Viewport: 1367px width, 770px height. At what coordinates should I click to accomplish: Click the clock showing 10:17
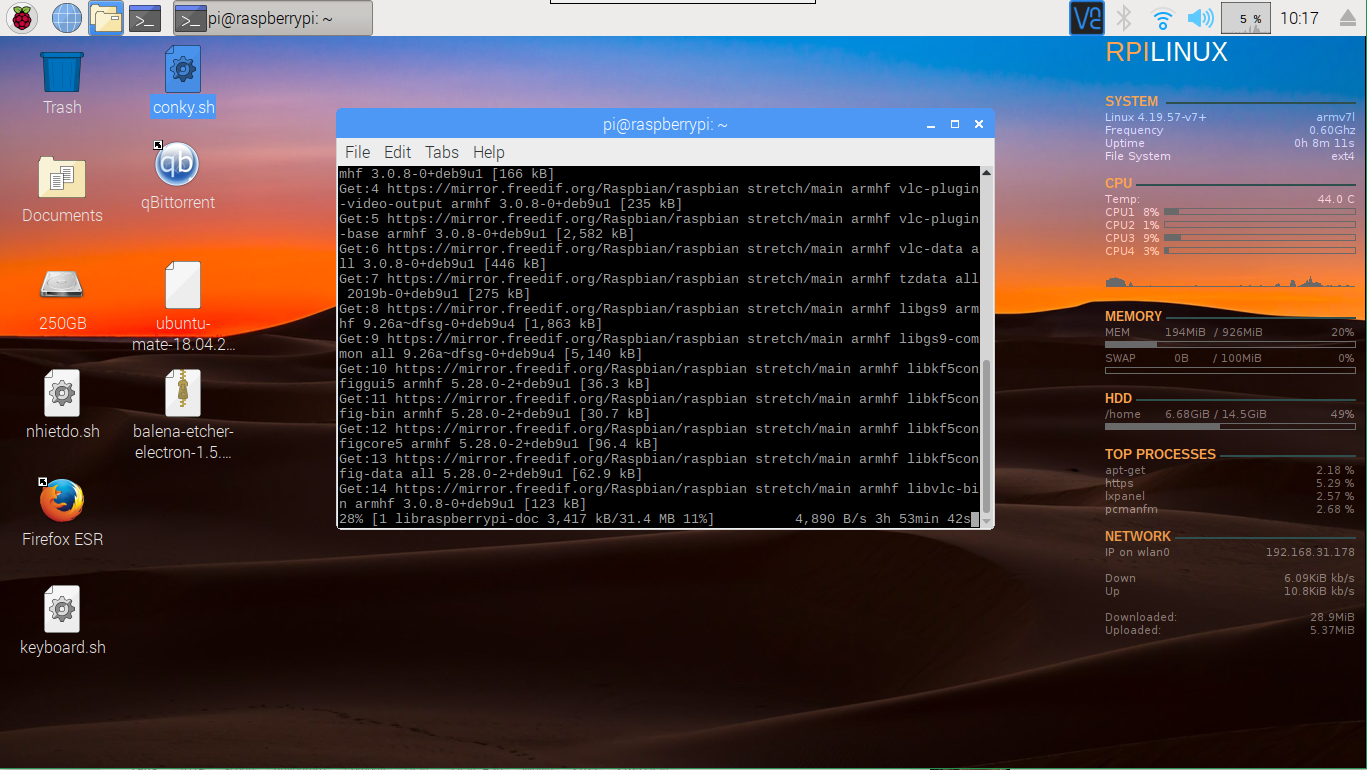pyautogui.click(x=1299, y=18)
